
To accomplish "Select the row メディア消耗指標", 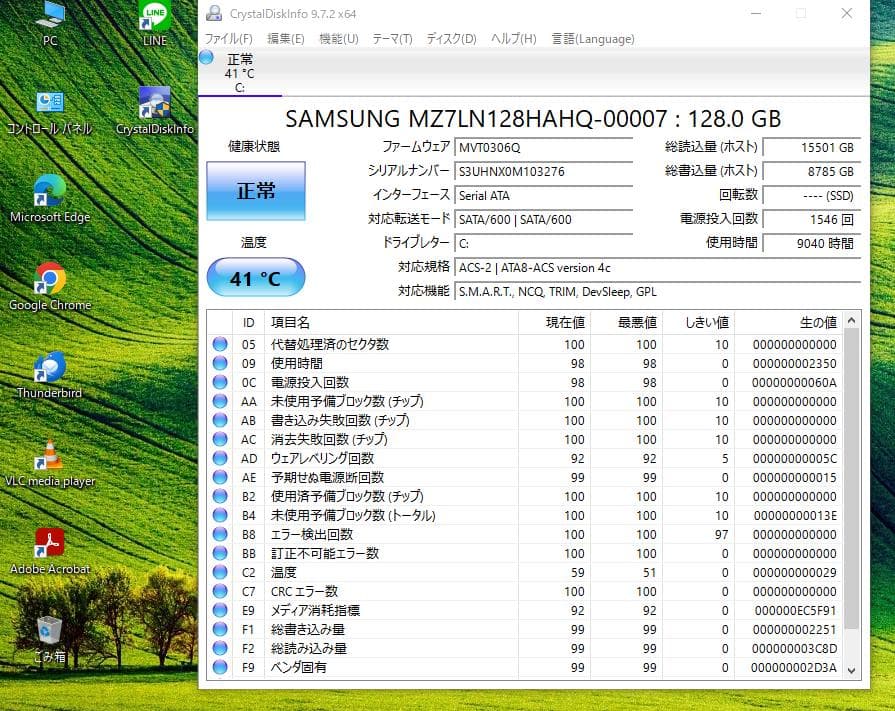I will 525,610.
